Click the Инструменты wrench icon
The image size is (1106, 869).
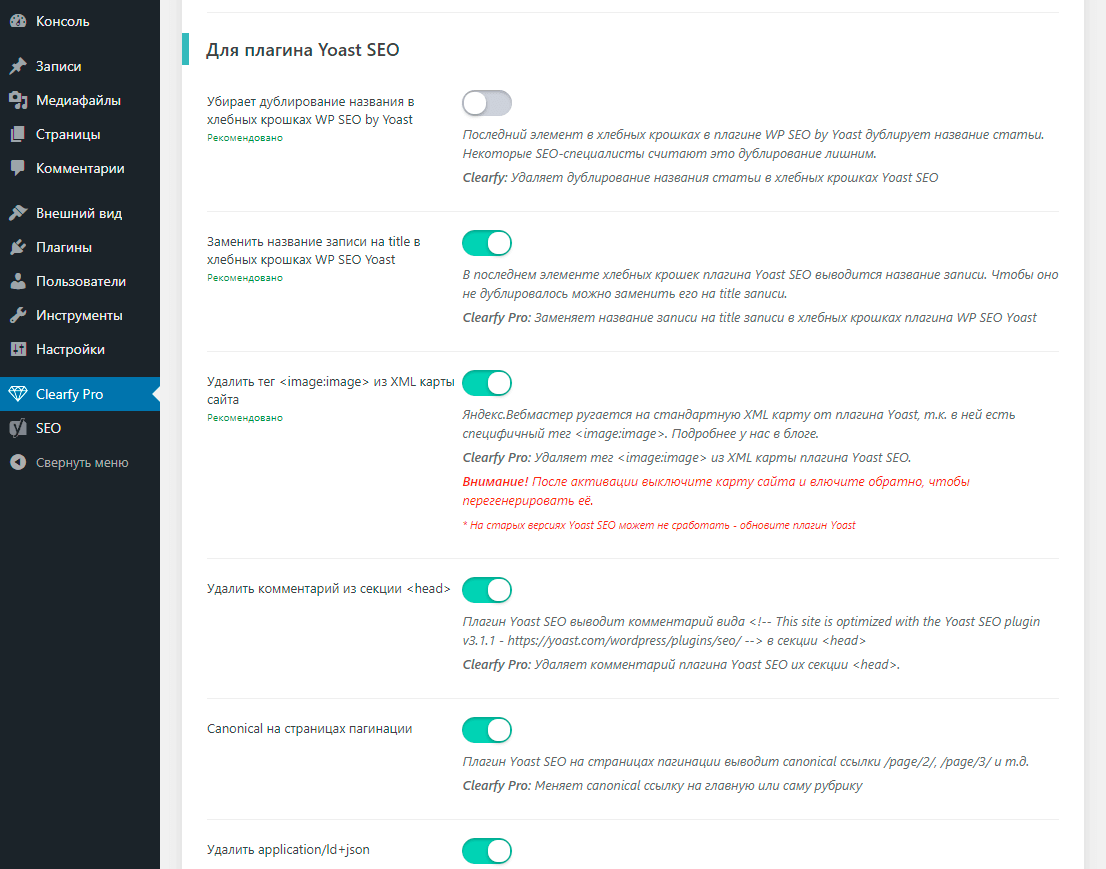(18, 315)
